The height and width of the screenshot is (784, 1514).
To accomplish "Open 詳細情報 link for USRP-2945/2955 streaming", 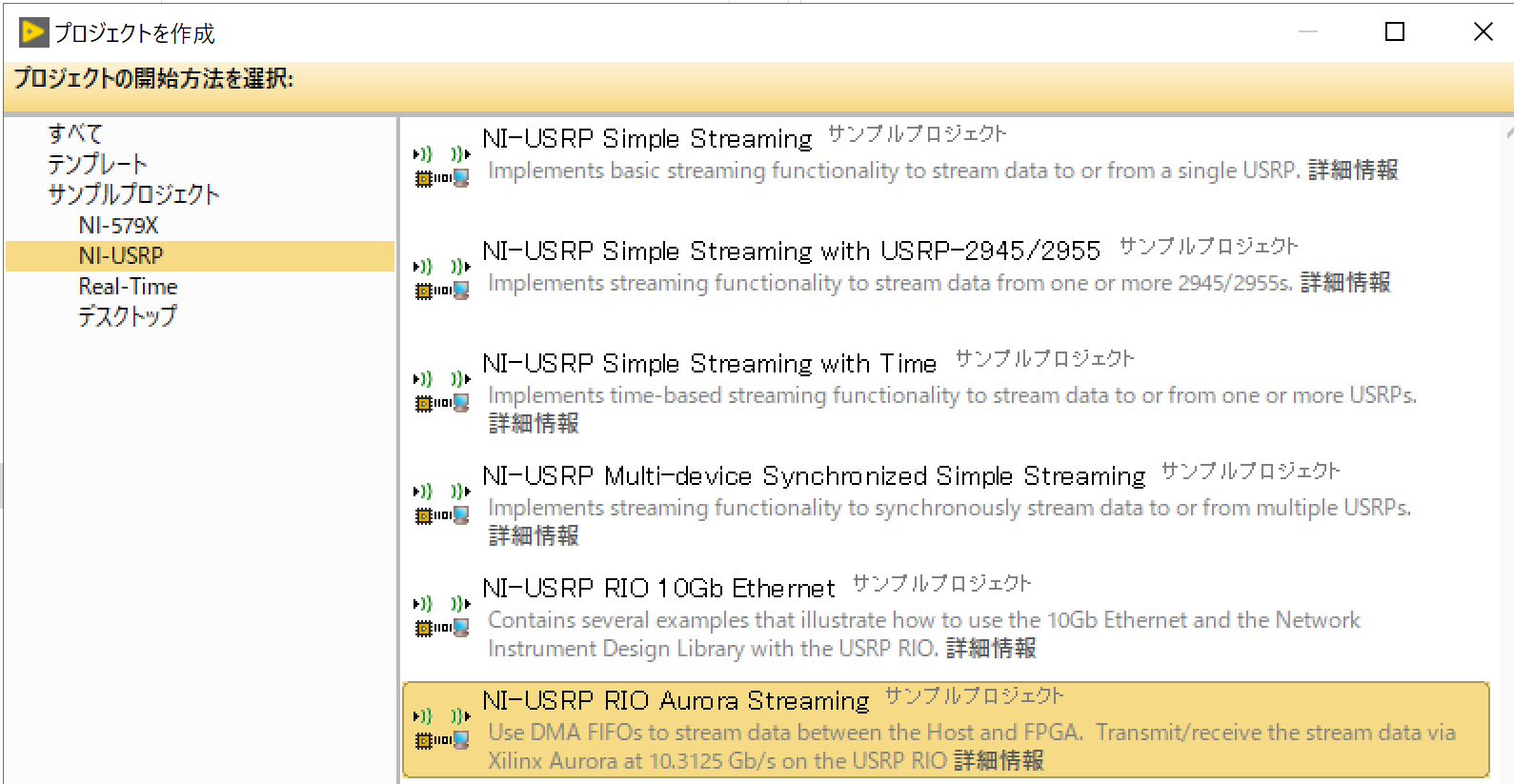I will [x=1345, y=283].
